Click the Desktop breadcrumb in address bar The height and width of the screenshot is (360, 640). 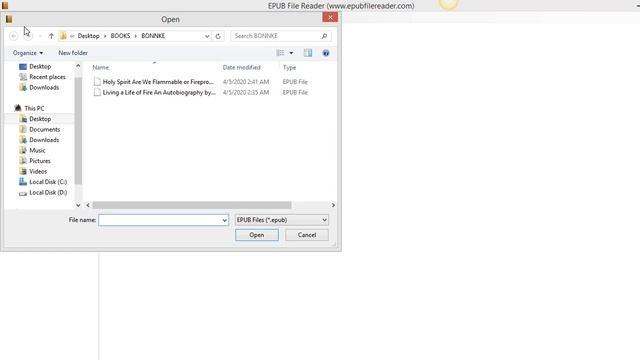pos(89,36)
